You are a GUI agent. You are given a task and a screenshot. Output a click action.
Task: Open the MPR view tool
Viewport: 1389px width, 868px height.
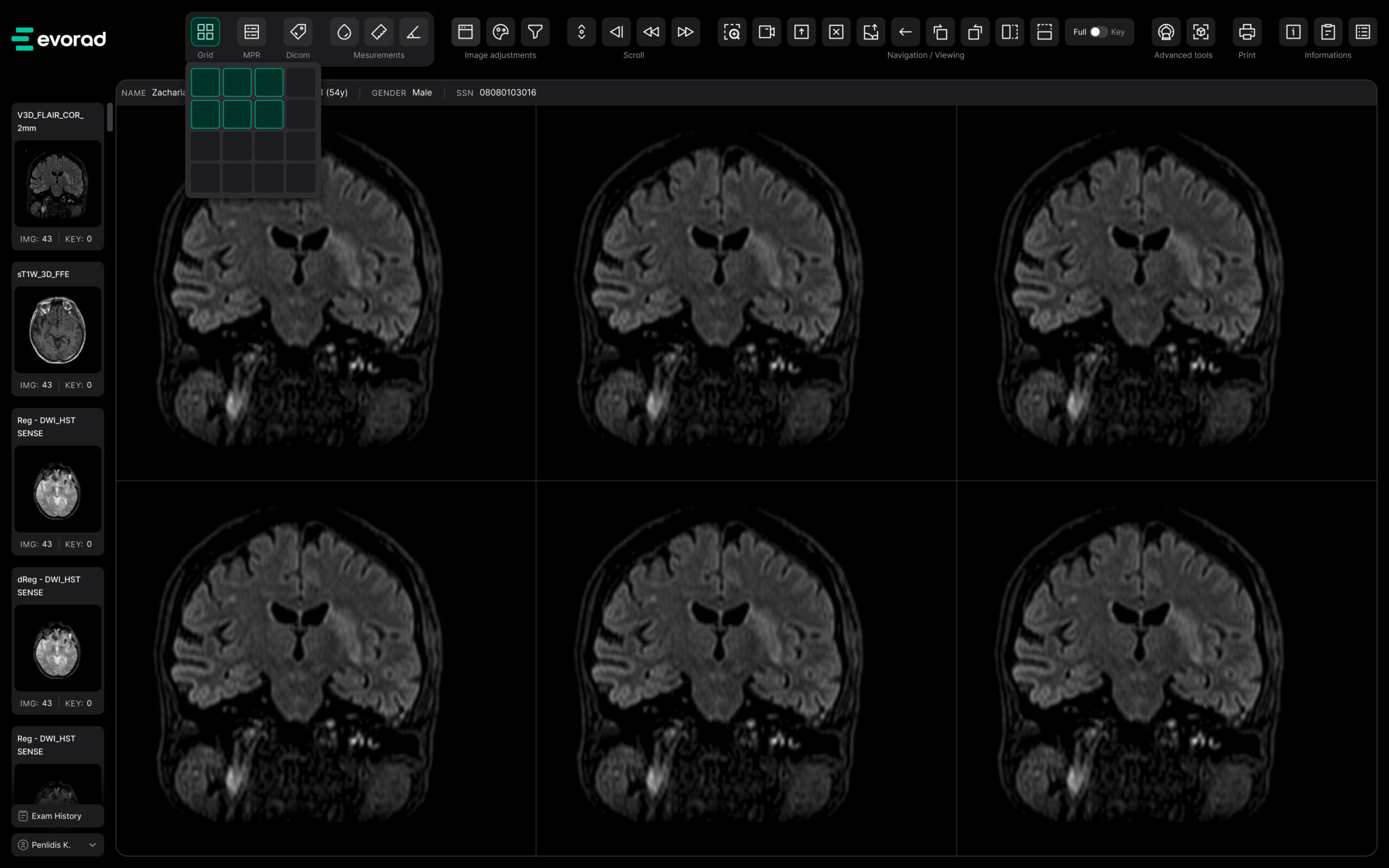coord(251,32)
